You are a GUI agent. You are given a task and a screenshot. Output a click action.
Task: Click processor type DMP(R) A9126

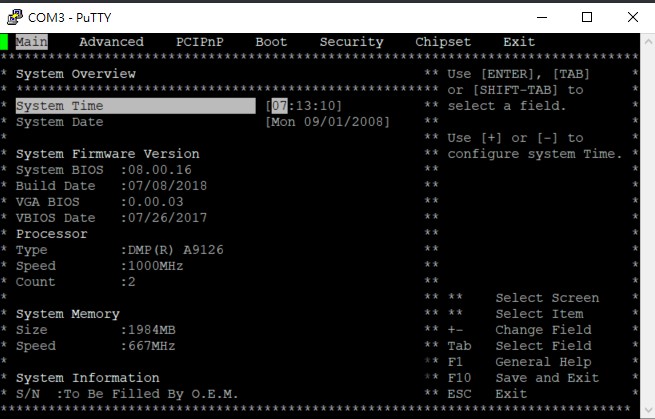point(175,250)
